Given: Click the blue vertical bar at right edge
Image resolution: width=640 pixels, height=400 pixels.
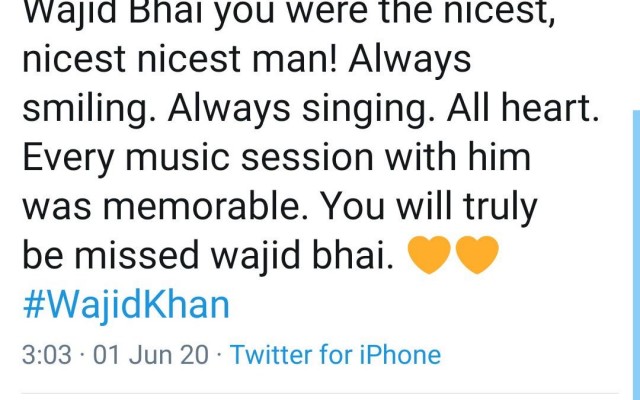Looking at the screenshot, I should pos(636,255).
